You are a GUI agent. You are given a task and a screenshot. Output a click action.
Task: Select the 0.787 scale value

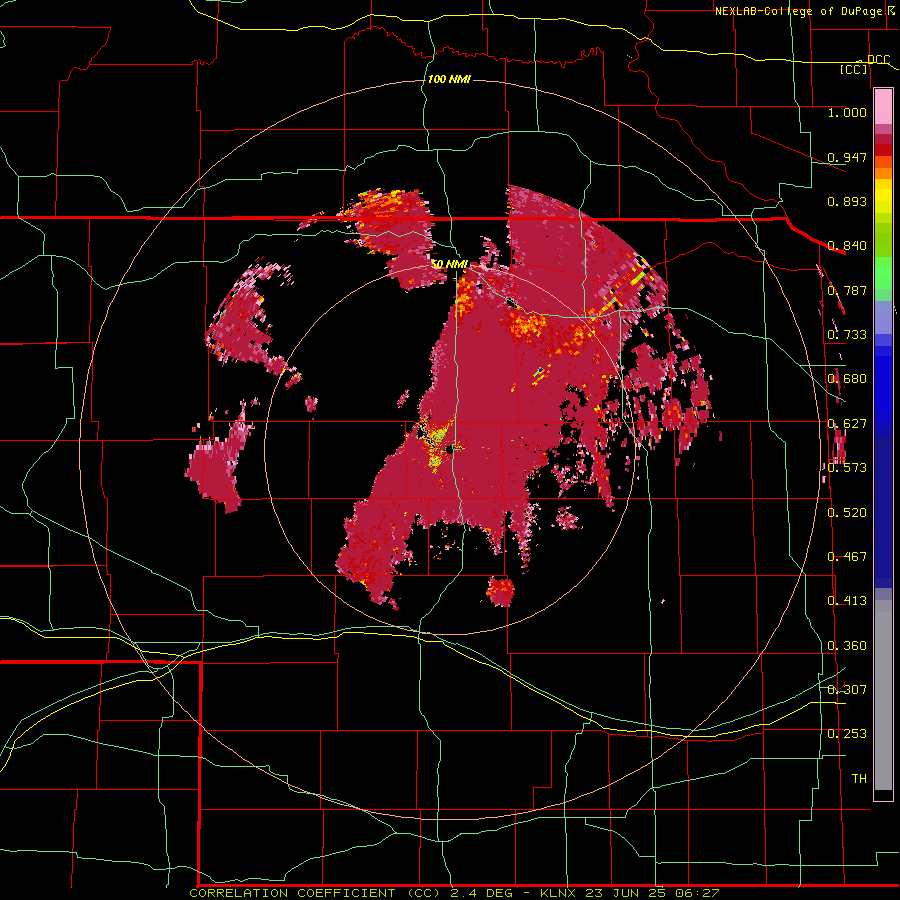point(847,290)
